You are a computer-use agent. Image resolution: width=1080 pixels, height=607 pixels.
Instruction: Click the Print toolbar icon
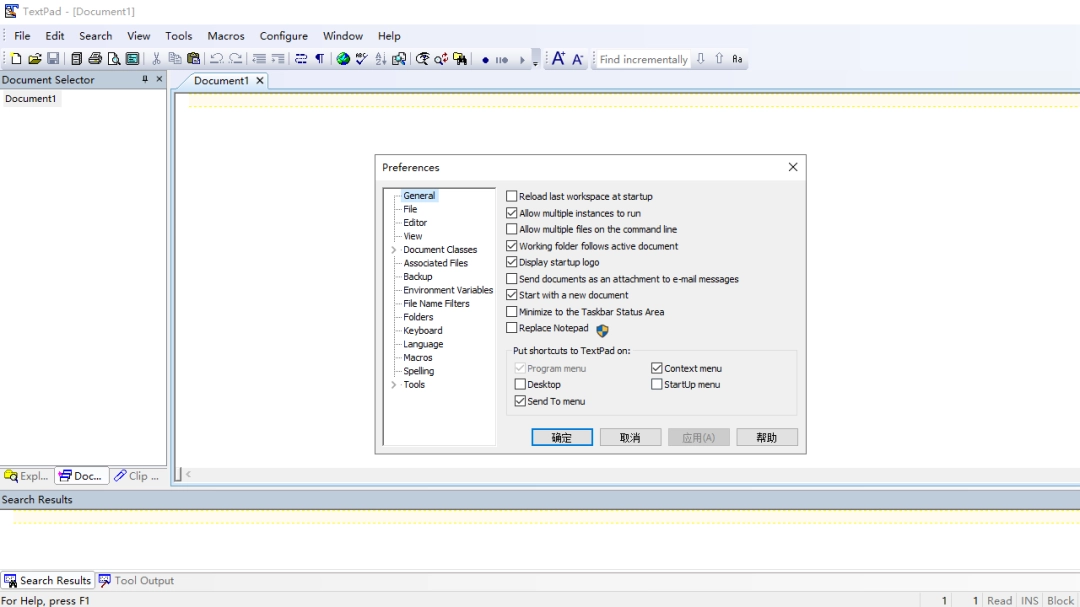pyautogui.click(x=95, y=59)
